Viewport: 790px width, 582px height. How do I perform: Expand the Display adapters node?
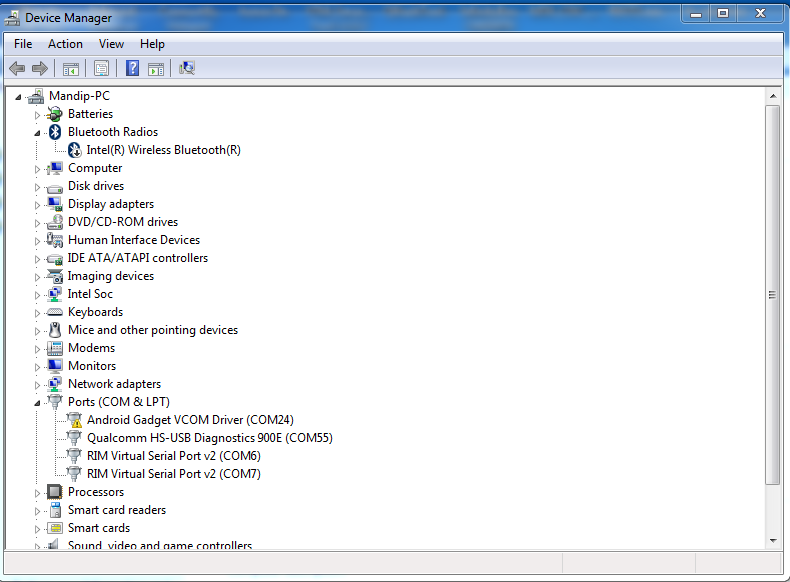(38, 205)
